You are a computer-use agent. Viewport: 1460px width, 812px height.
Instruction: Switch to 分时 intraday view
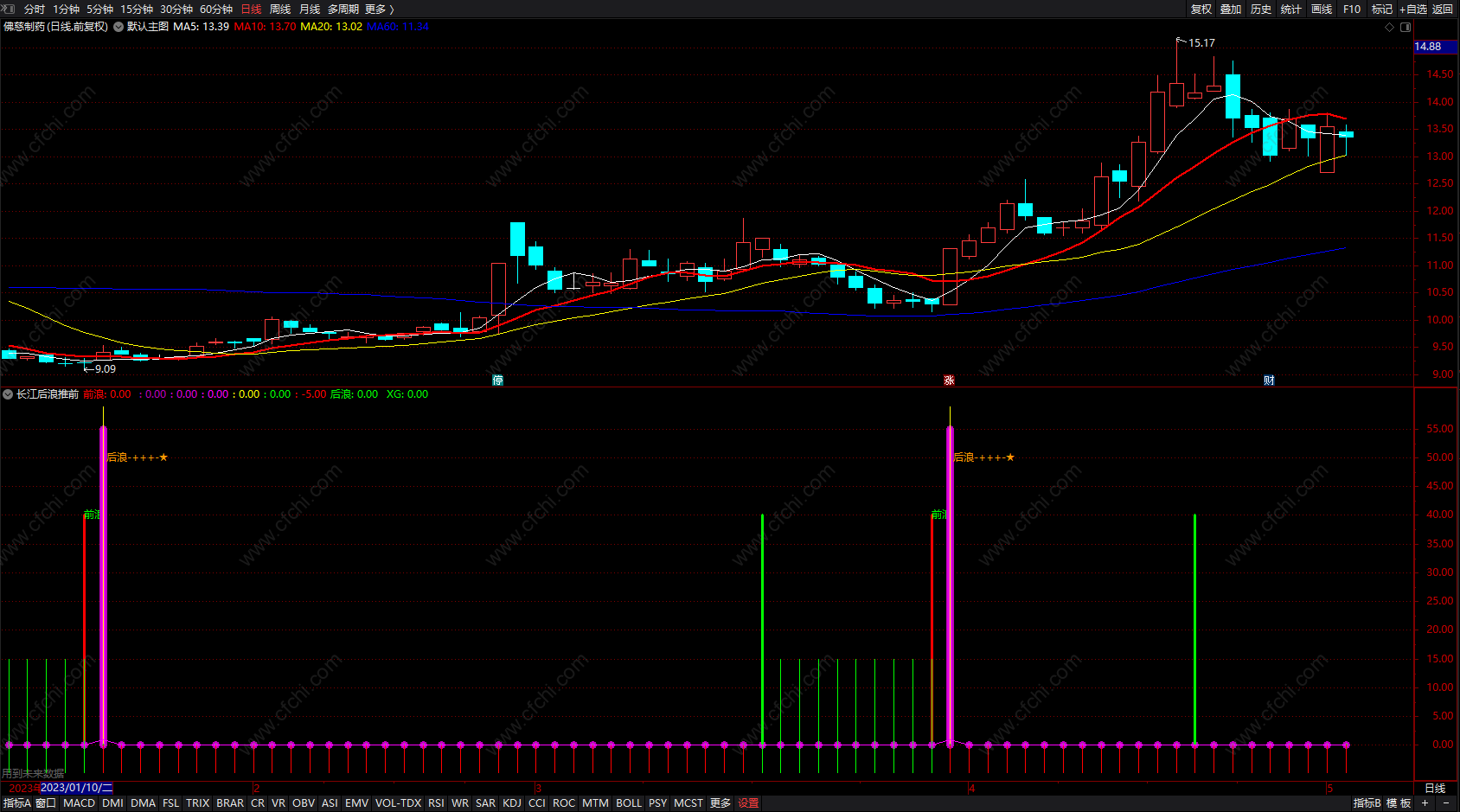pyautogui.click(x=35, y=9)
